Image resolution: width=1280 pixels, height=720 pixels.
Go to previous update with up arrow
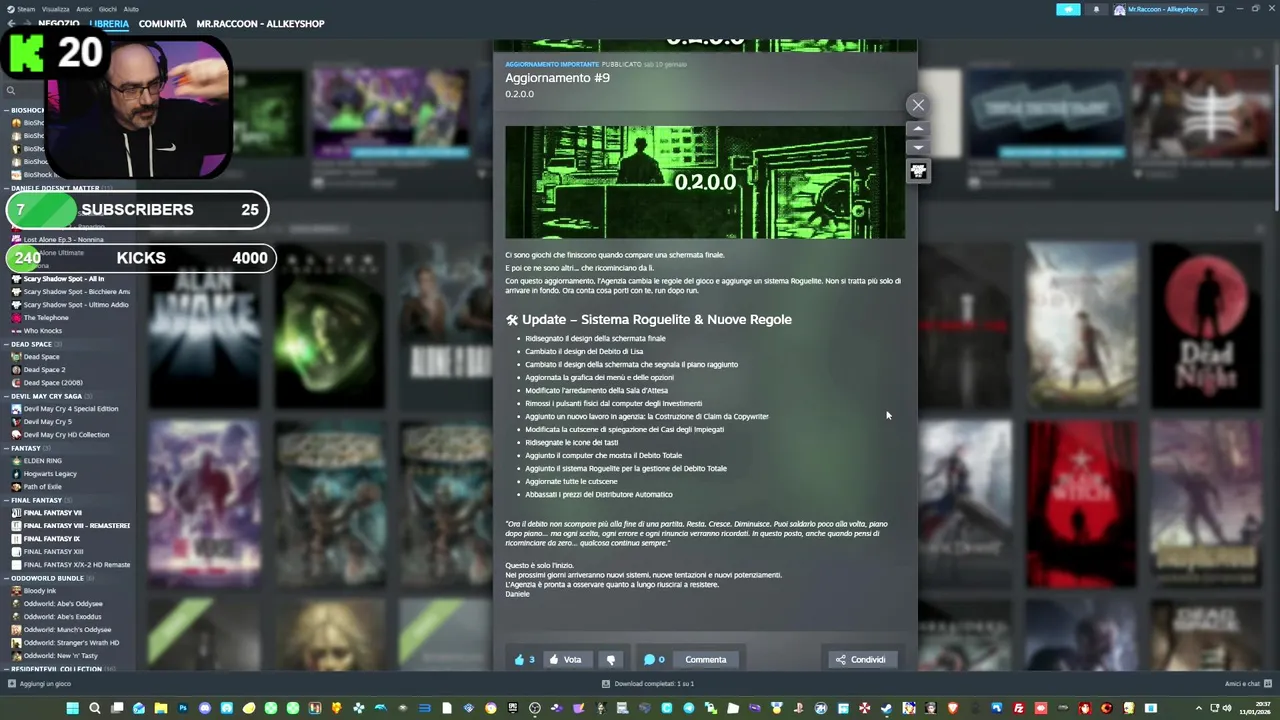tap(918, 130)
